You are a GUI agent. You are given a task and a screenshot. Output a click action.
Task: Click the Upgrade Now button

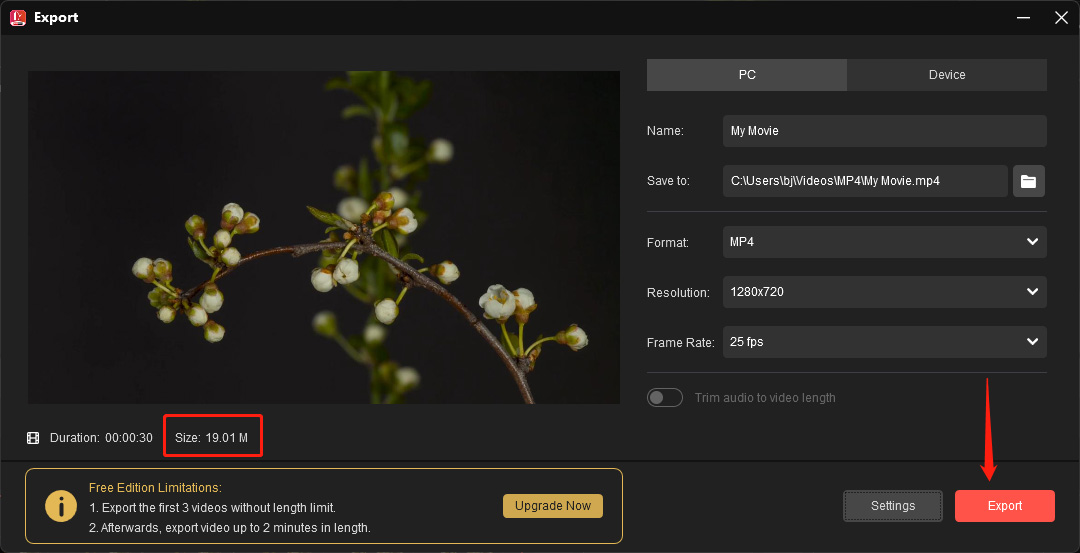(x=553, y=505)
